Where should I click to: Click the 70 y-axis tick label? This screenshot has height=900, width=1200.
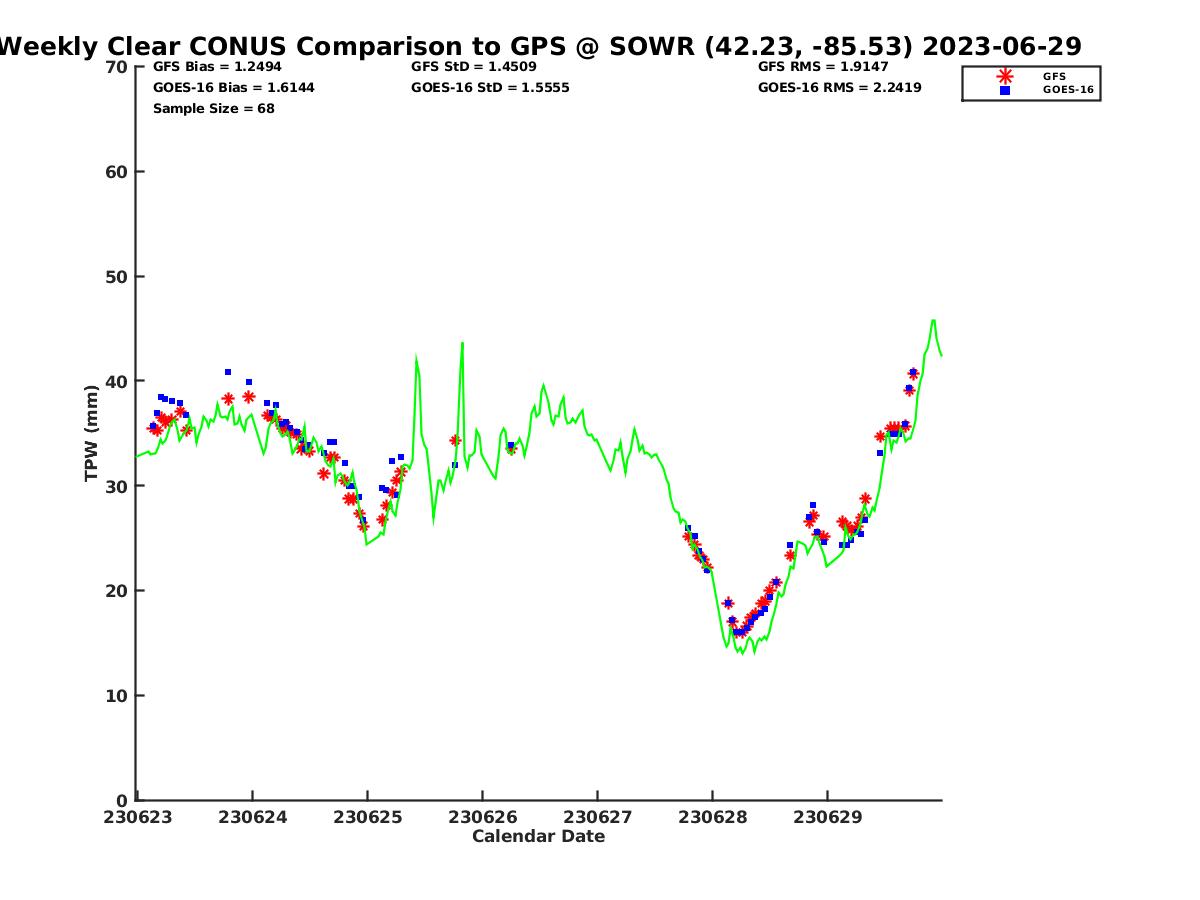[x=116, y=67]
